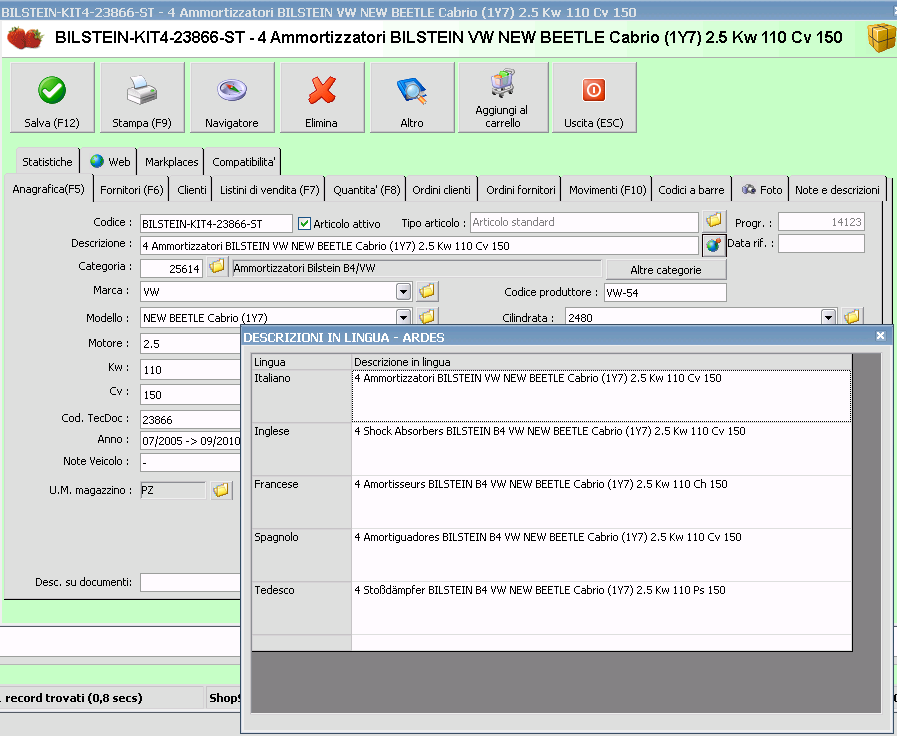Click the Motore field with 2.5
The height and width of the screenshot is (736, 897).
pyautogui.click(x=190, y=344)
